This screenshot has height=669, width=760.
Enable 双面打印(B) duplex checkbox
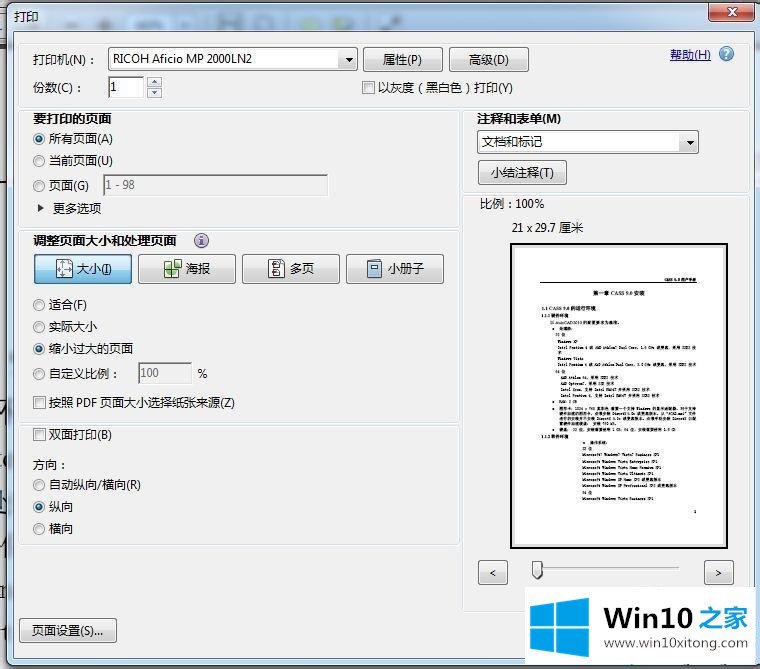(x=39, y=434)
